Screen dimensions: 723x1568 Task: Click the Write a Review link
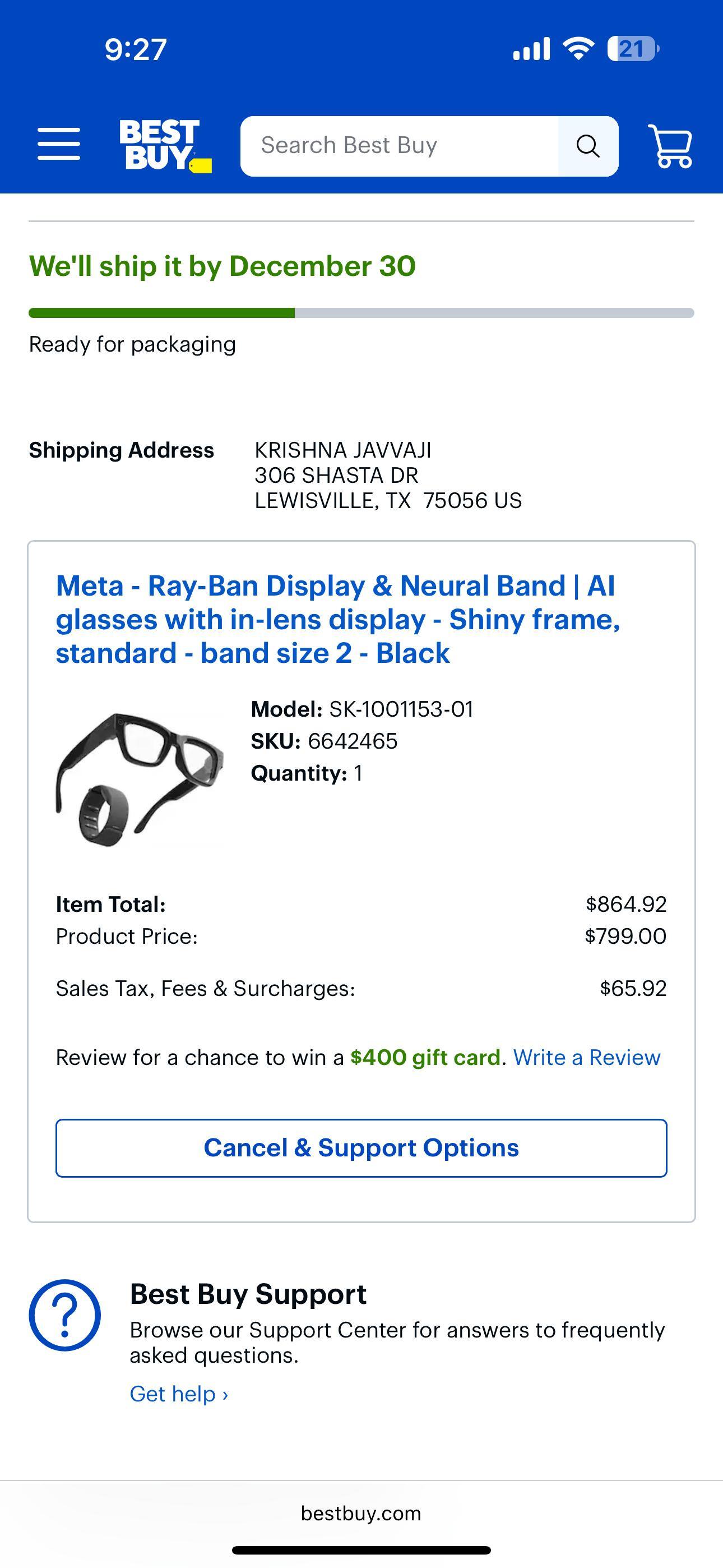pos(587,1058)
